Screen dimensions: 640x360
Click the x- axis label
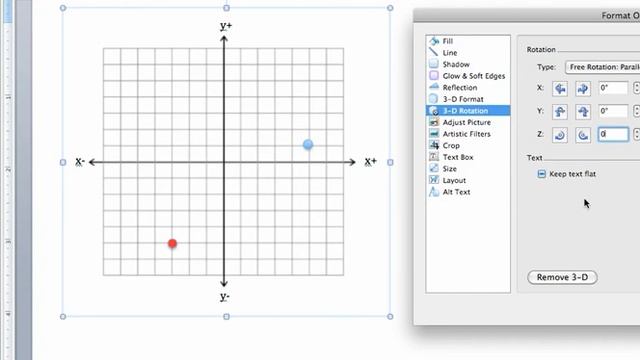click(80, 162)
